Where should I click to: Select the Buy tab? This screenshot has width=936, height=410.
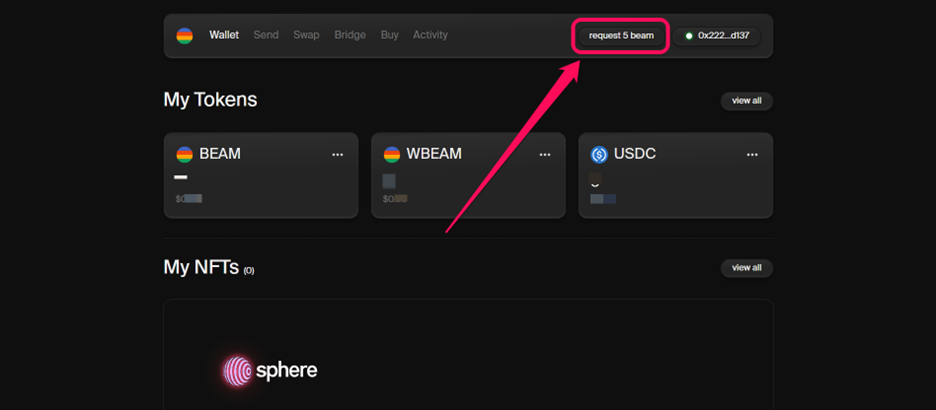pos(390,35)
